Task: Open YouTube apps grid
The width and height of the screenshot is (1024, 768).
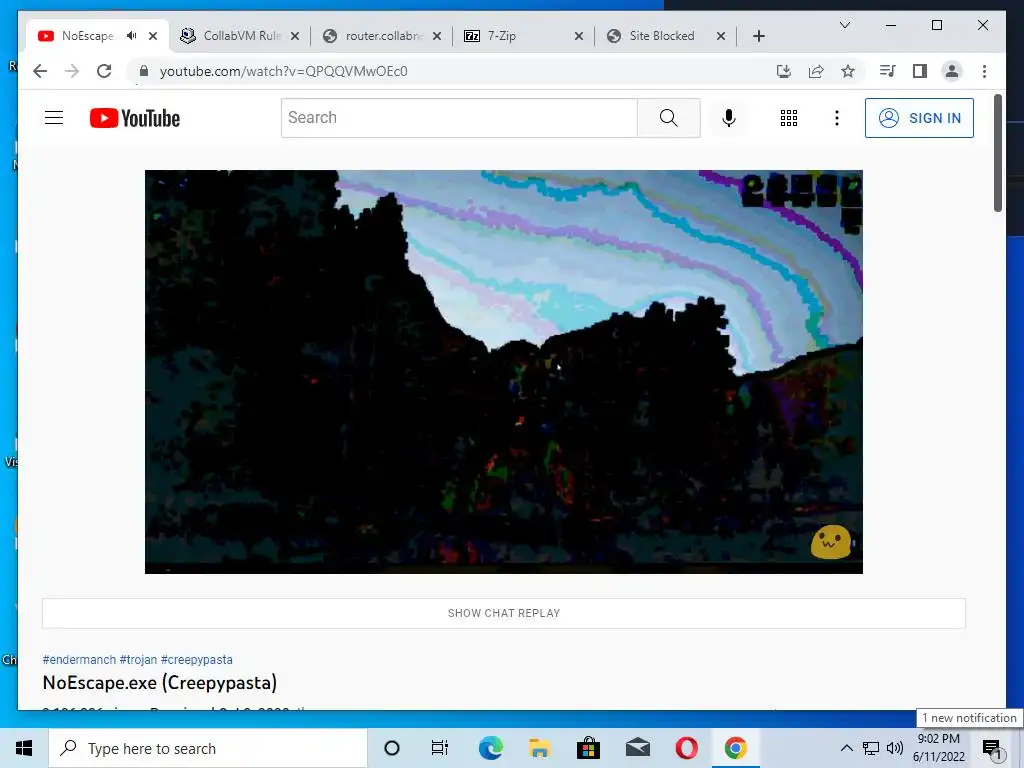Action: click(789, 118)
